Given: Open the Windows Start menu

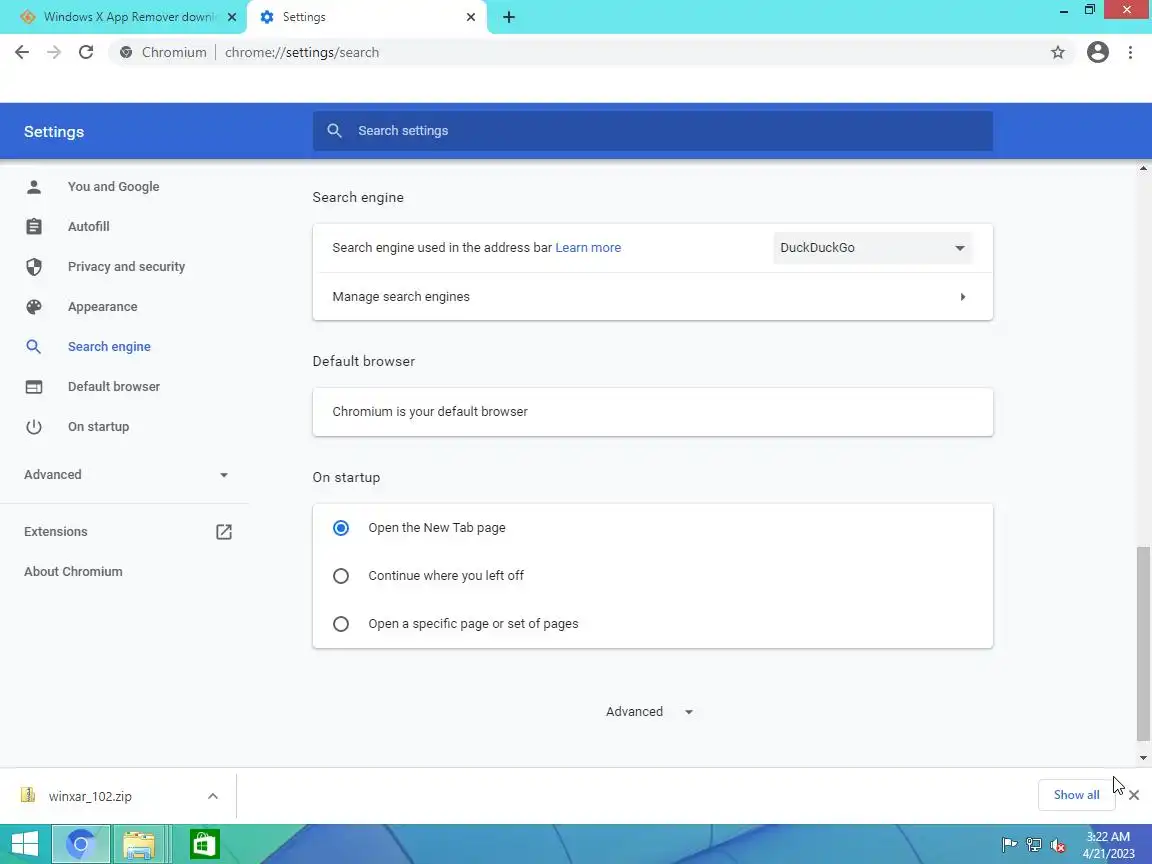Looking at the screenshot, I should click(24, 844).
